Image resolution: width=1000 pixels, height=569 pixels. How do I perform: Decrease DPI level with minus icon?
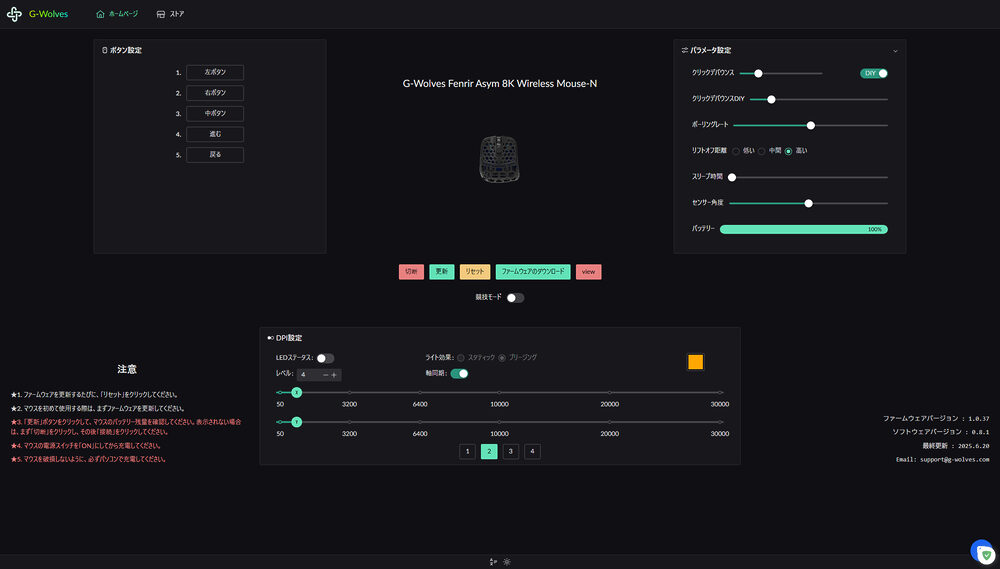[325, 375]
